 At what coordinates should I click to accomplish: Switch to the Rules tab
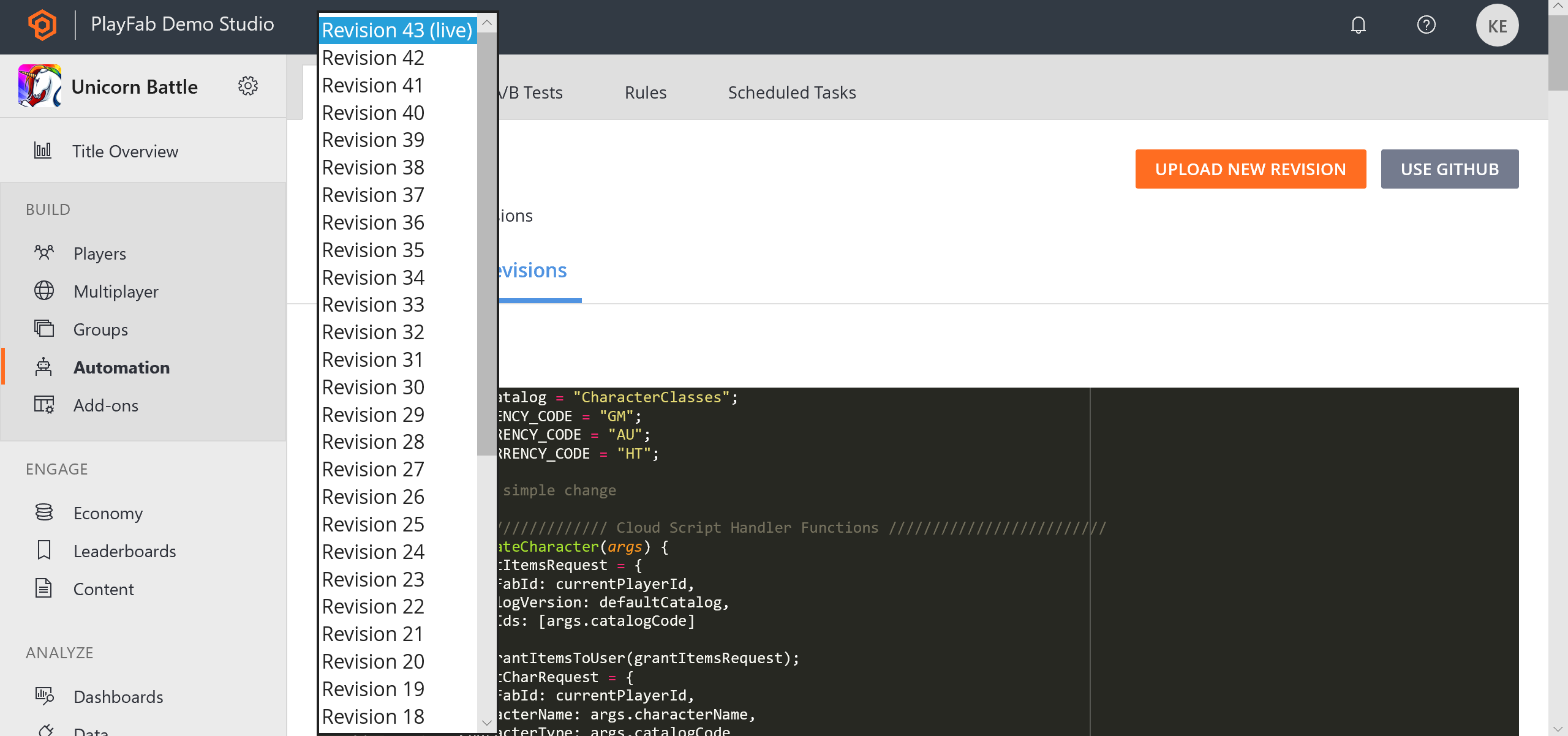644,92
